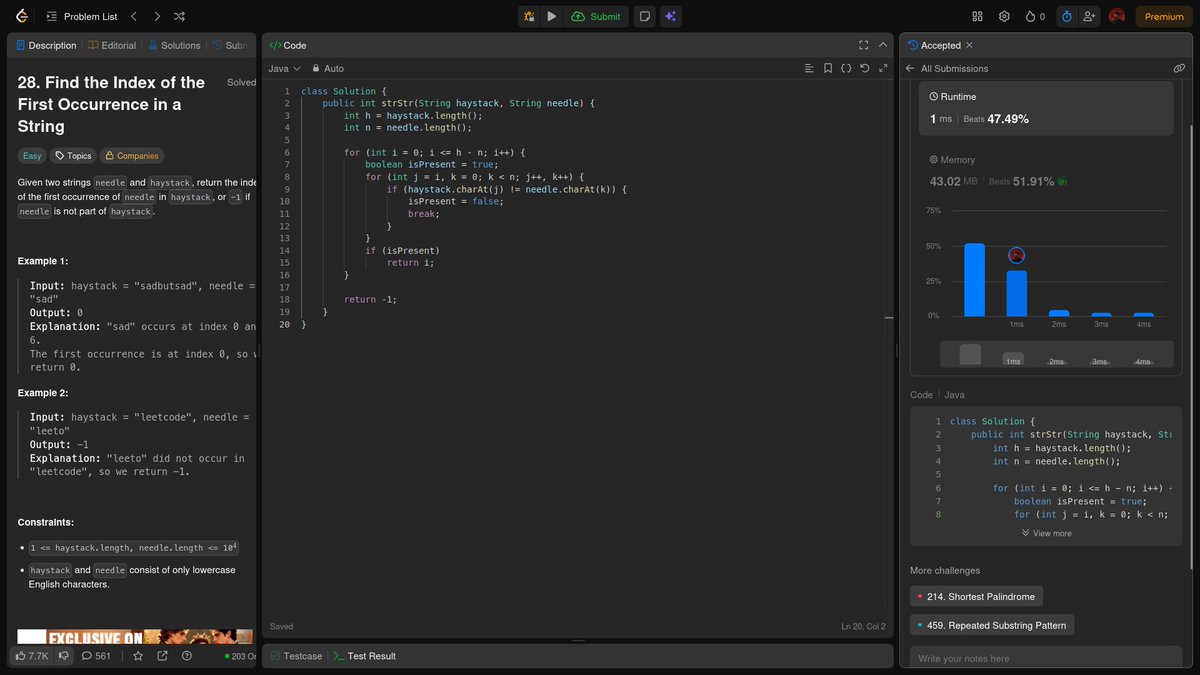
Task: Click the LeetCode logo icon
Action: 22,16
